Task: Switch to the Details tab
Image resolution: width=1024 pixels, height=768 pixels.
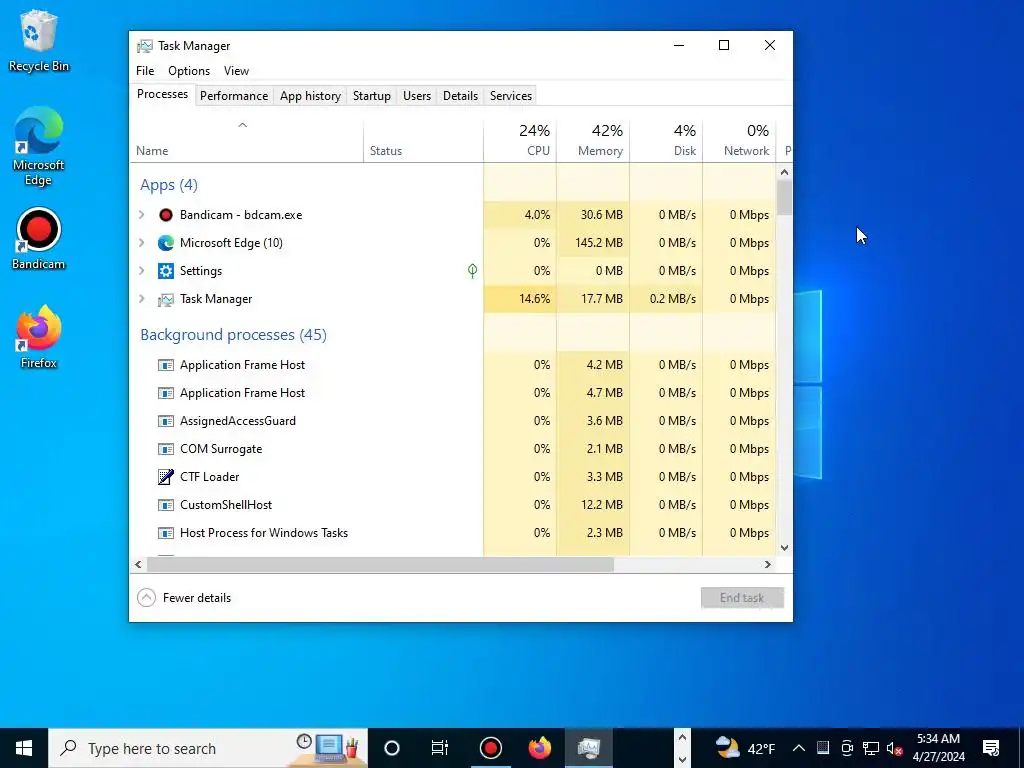Action: 460,96
